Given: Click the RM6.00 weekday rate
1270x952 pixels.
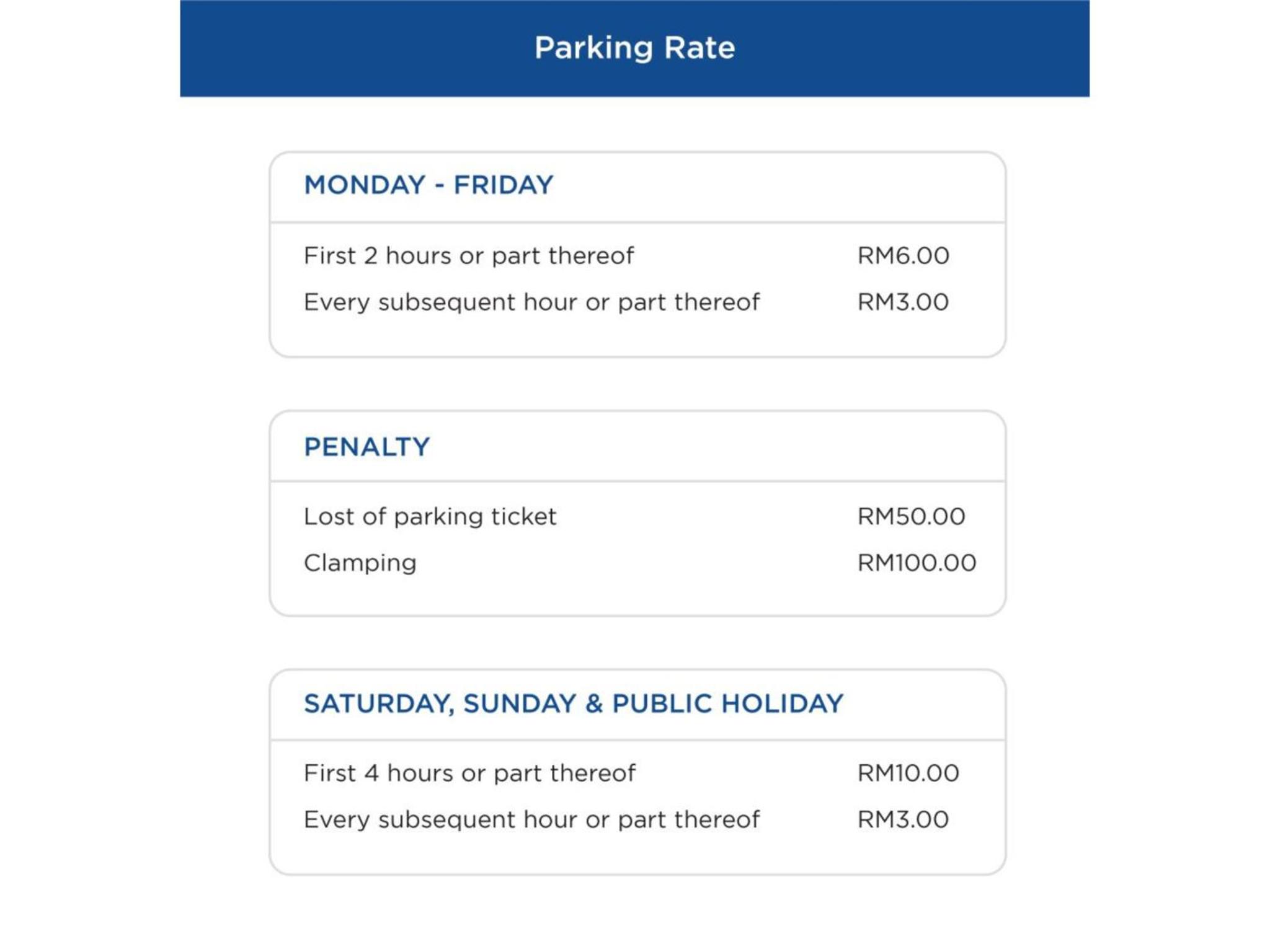Looking at the screenshot, I should pyautogui.click(x=903, y=255).
